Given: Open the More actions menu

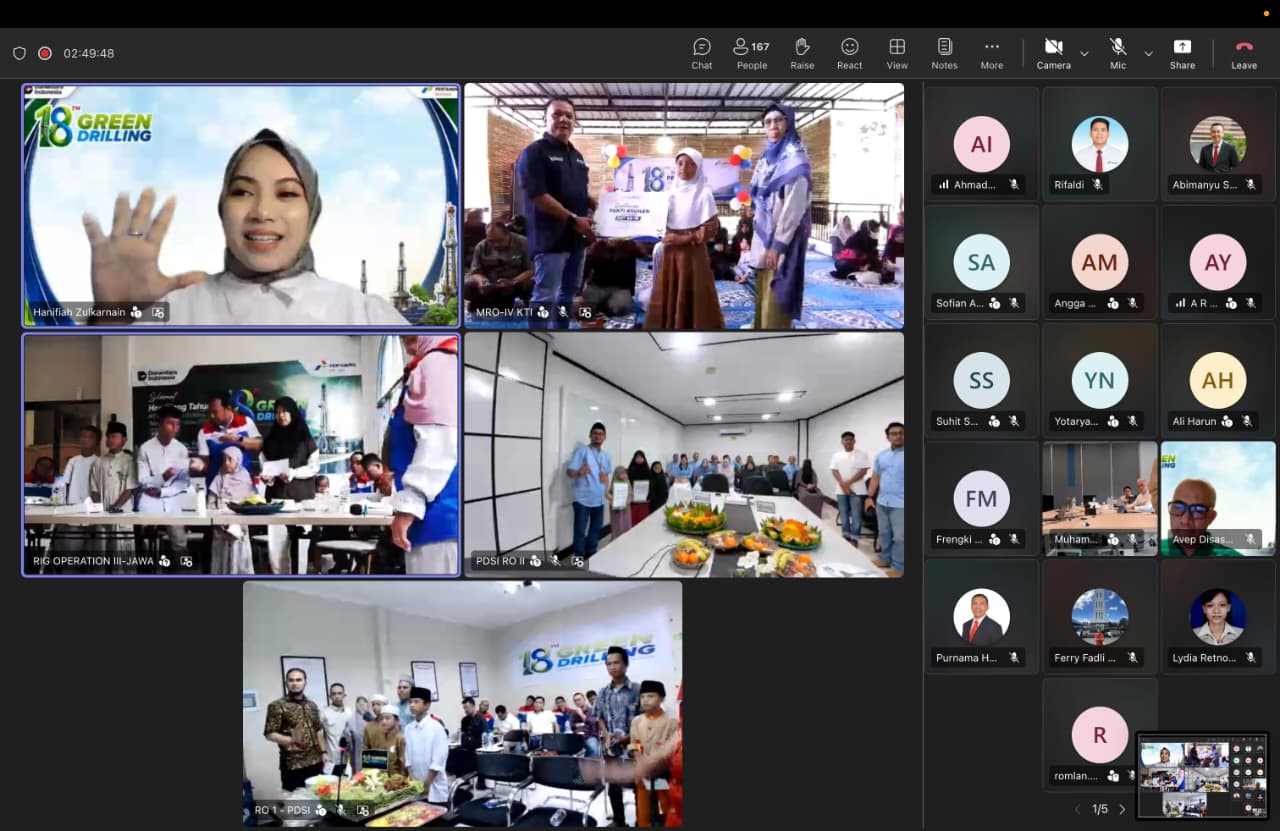Looking at the screenshot, I should (992, 54).
